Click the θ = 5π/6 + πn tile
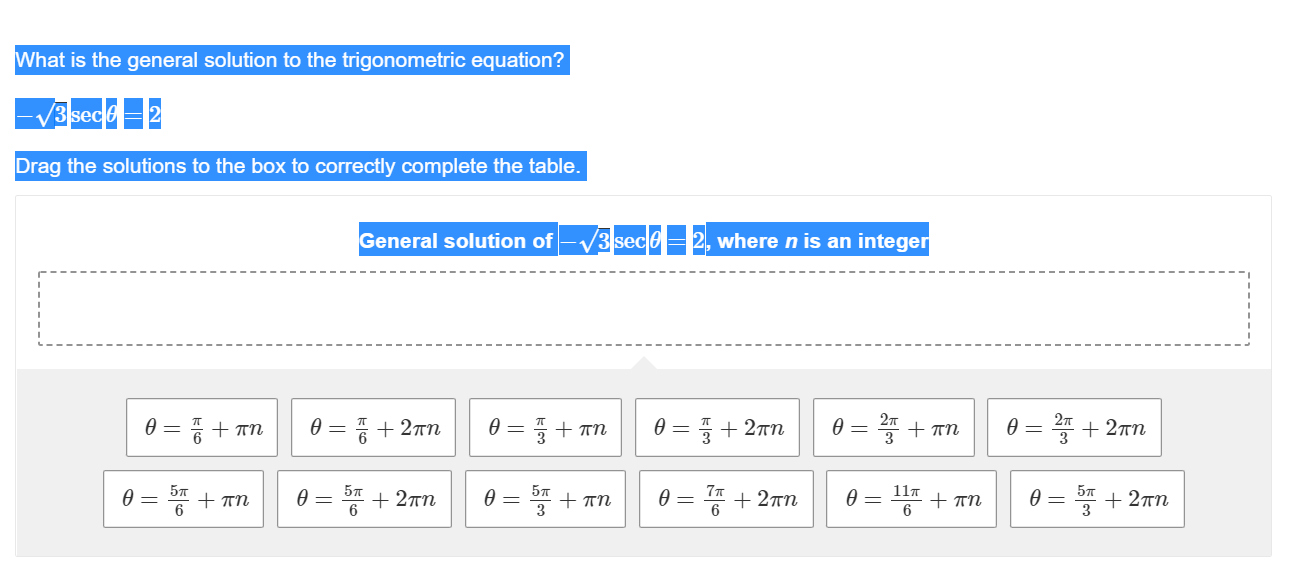The width and height of the screenshot is (1289, 567). 184,499
